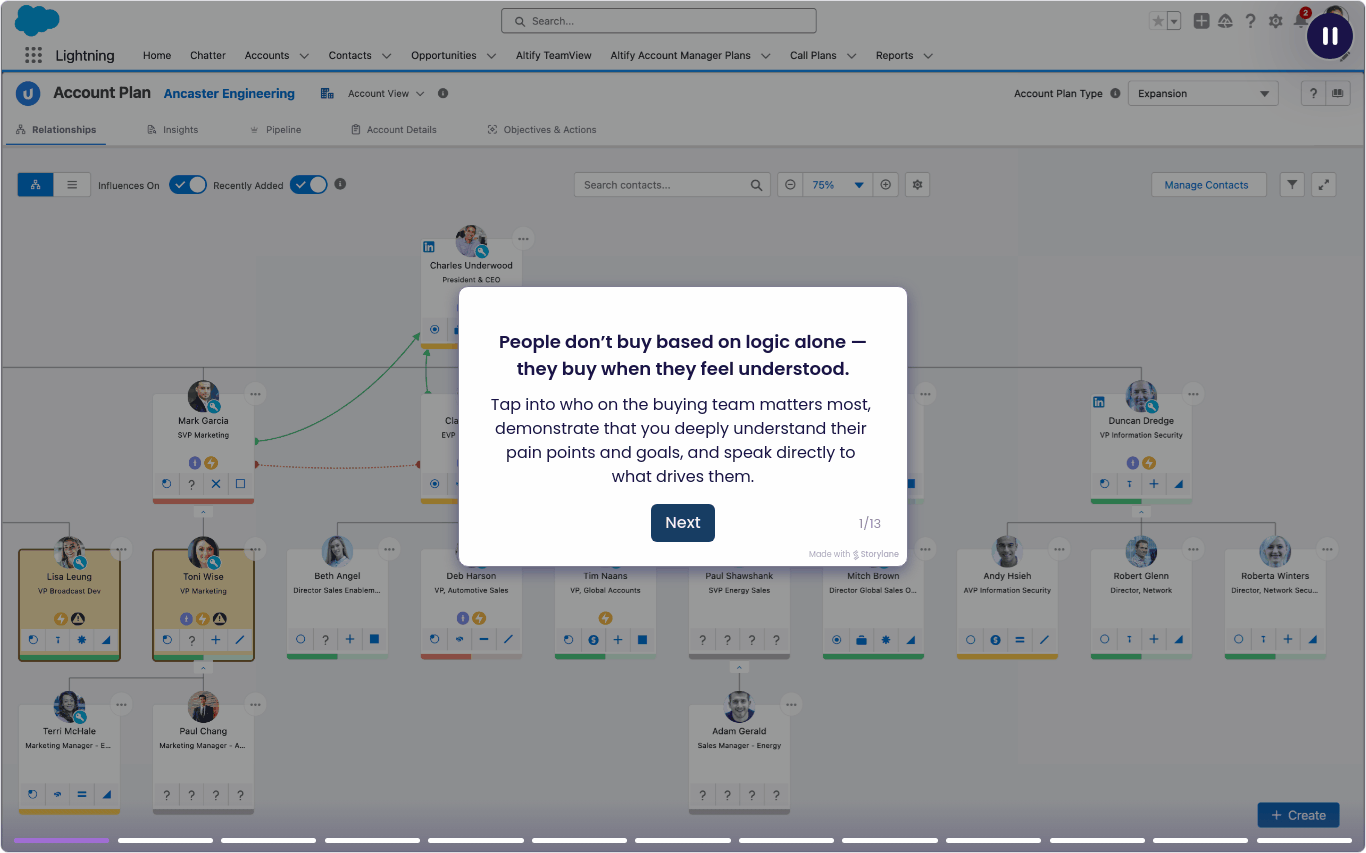The height and width of the screenshot is (853, 1366).
Task: Zoom out the relationship map
Action: point(790,185)
